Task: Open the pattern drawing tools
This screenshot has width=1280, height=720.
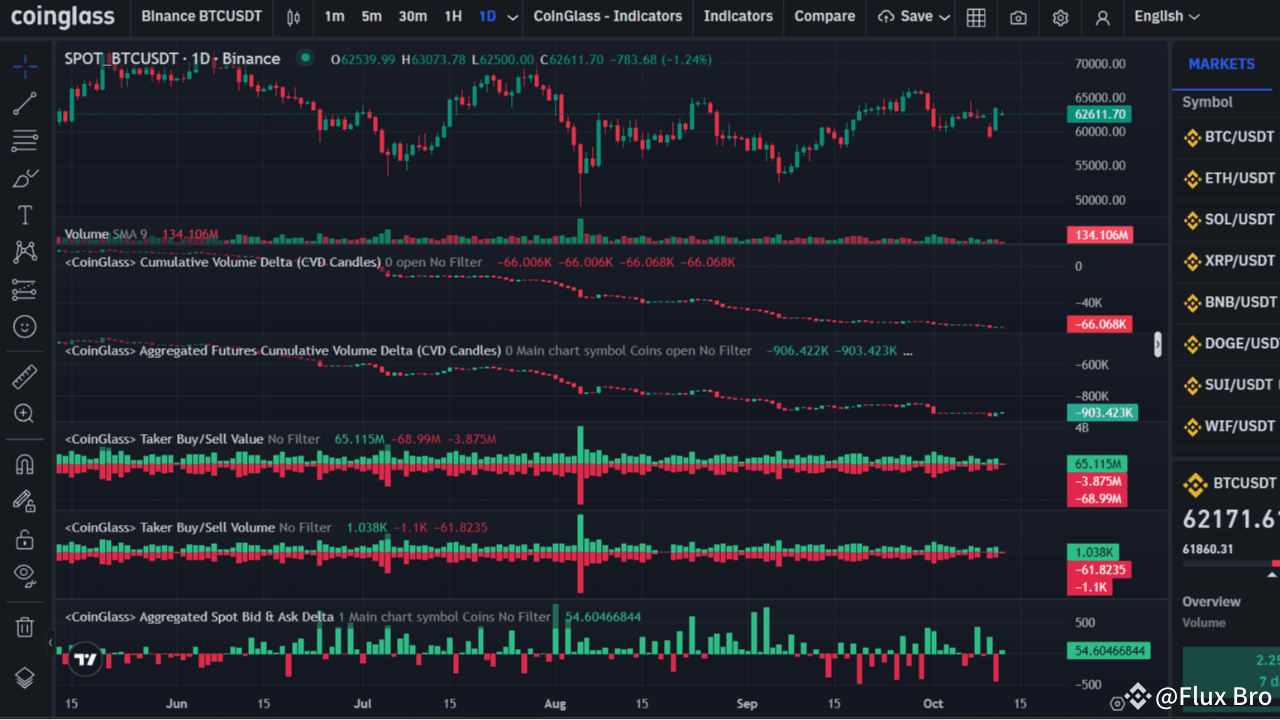Action: coord(25,252)
